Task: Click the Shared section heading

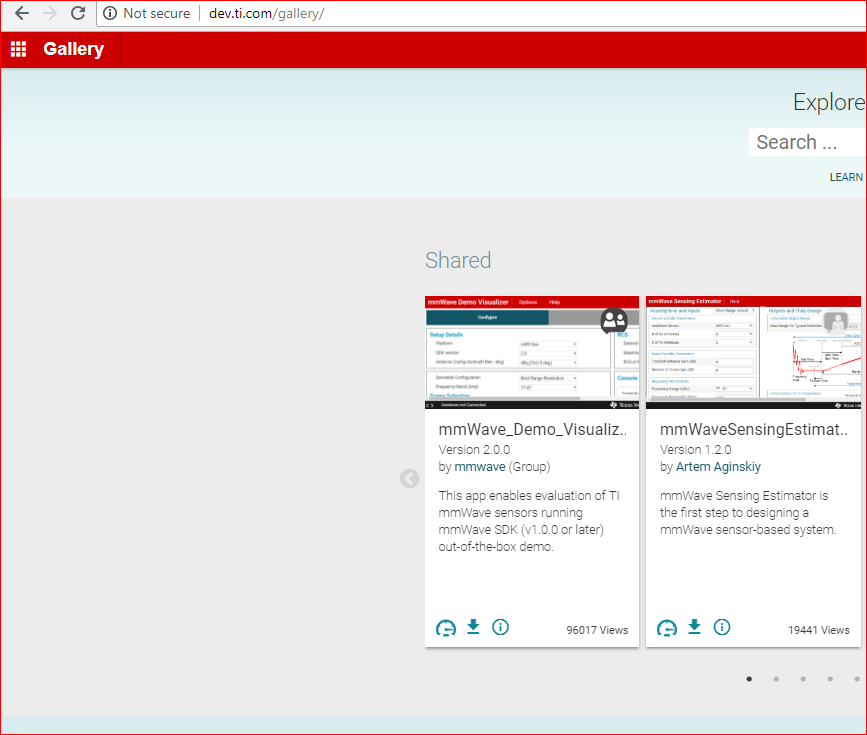Action: [x=458, y=260]
